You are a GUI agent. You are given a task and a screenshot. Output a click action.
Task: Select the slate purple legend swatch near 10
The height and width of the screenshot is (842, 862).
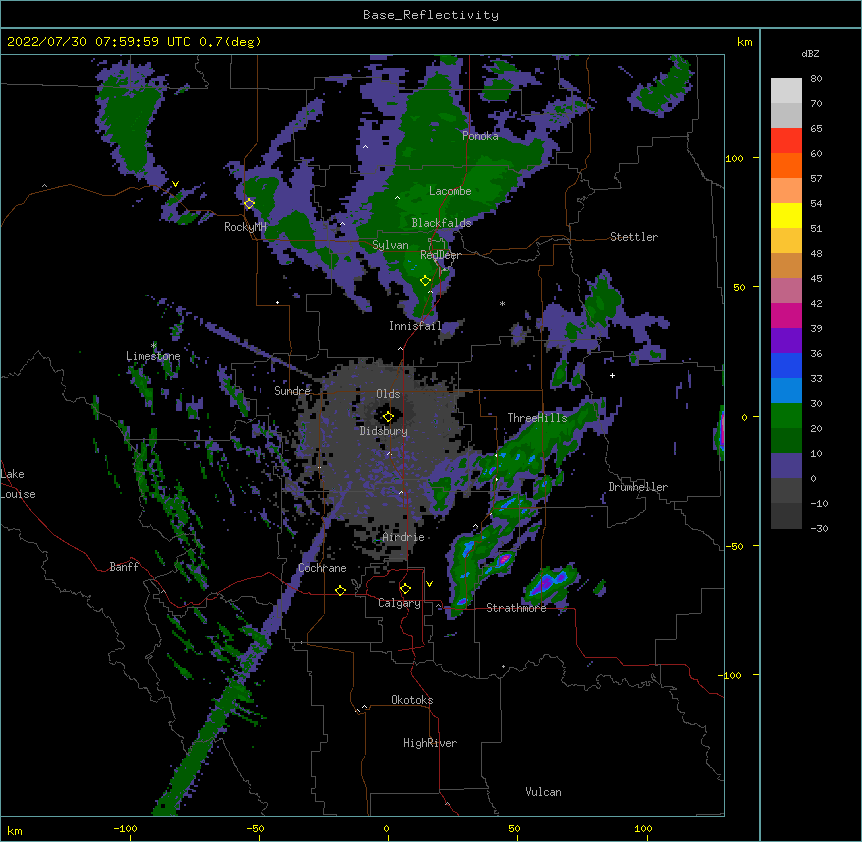click(786, 466)
